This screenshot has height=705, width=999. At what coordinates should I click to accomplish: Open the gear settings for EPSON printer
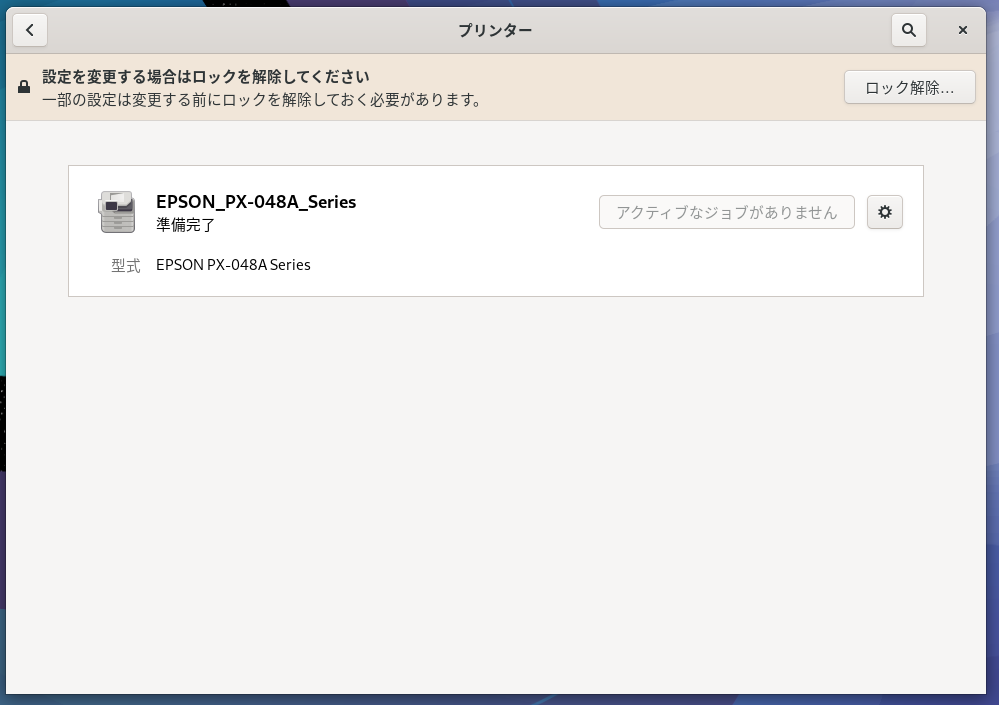point(884,212)
